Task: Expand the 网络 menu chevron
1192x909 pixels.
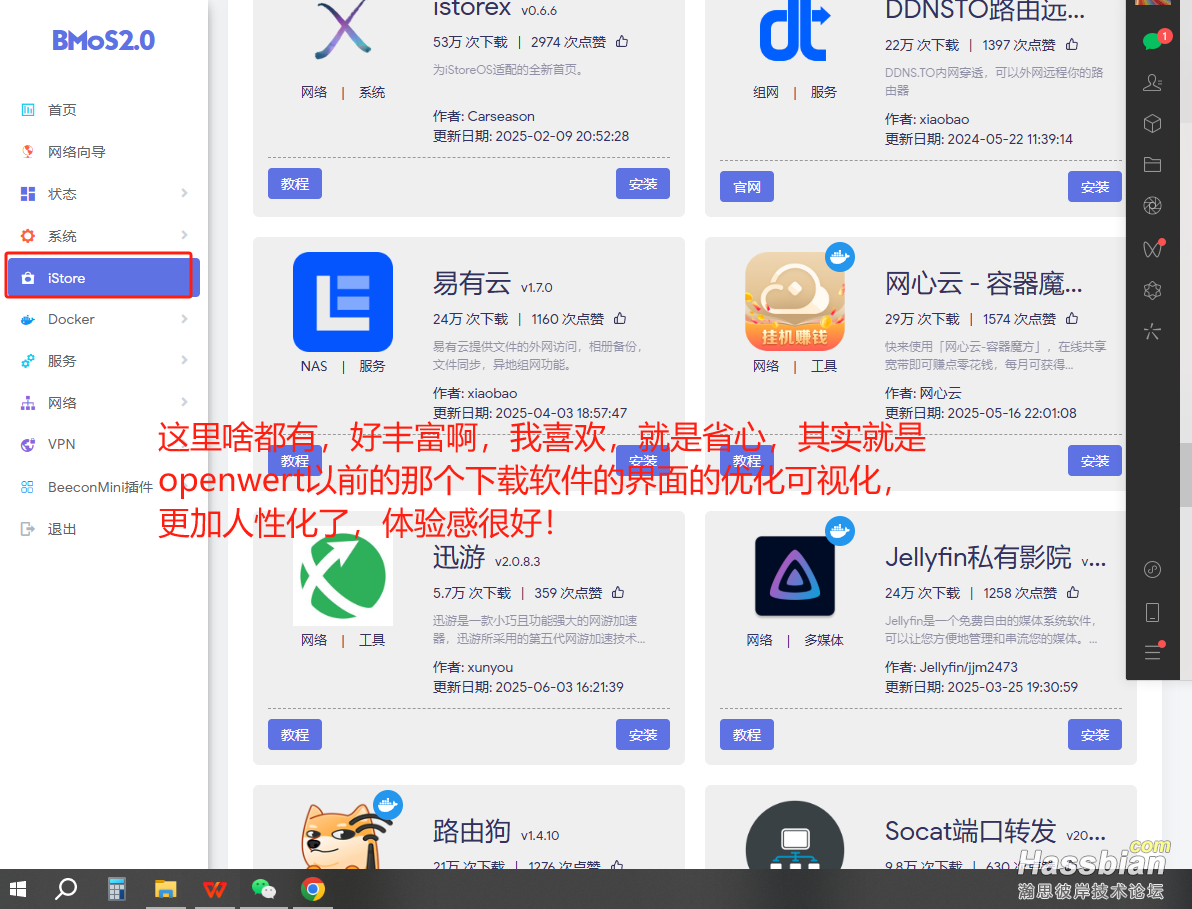Action: pyautogui.click(x=184, y=402)
